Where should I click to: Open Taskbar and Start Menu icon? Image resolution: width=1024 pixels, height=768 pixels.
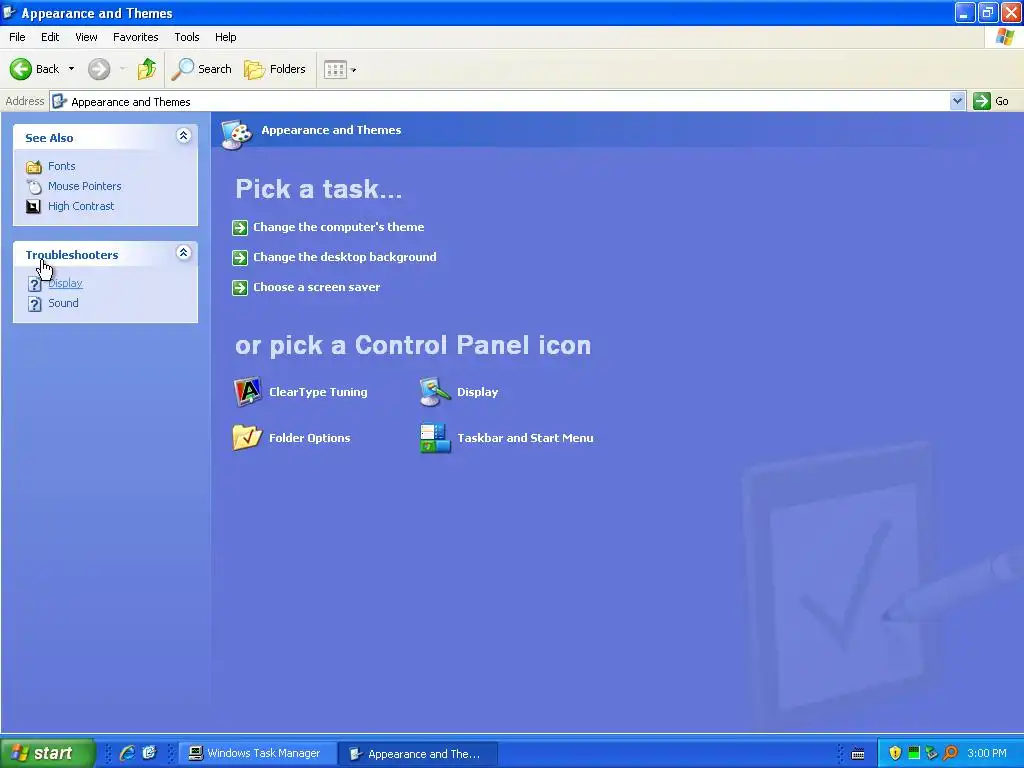click(435, 438)
